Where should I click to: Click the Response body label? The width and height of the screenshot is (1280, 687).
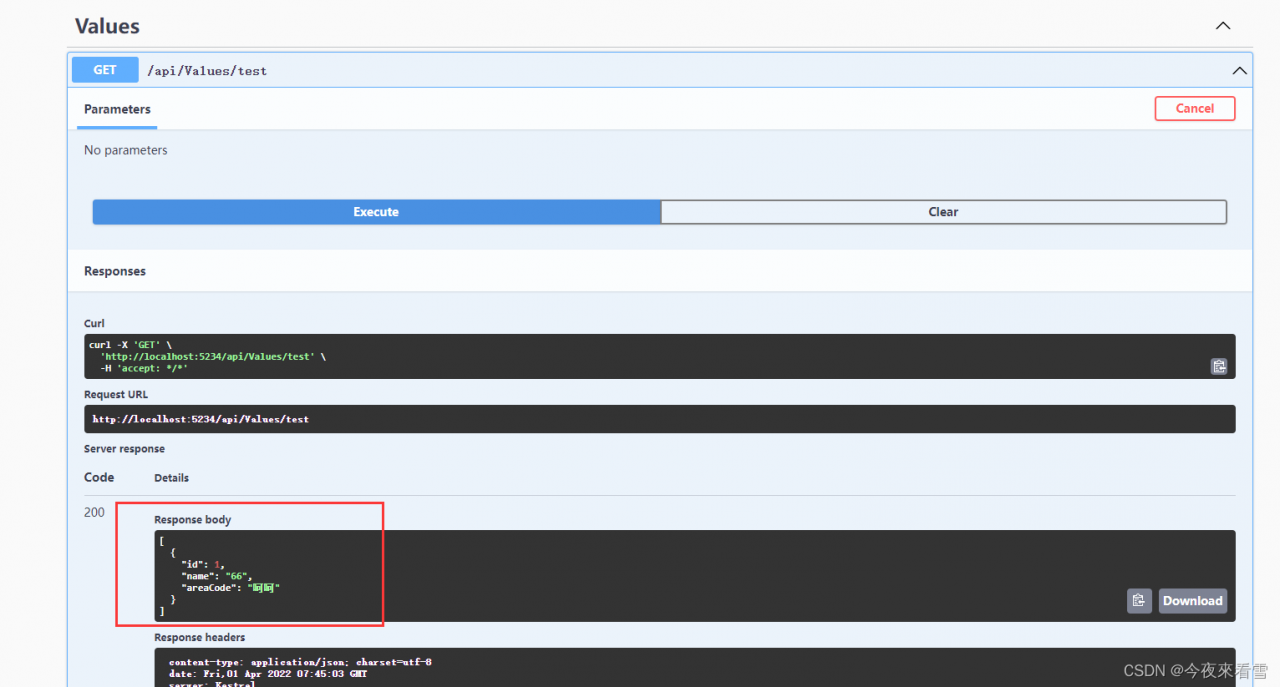point(193,520)
